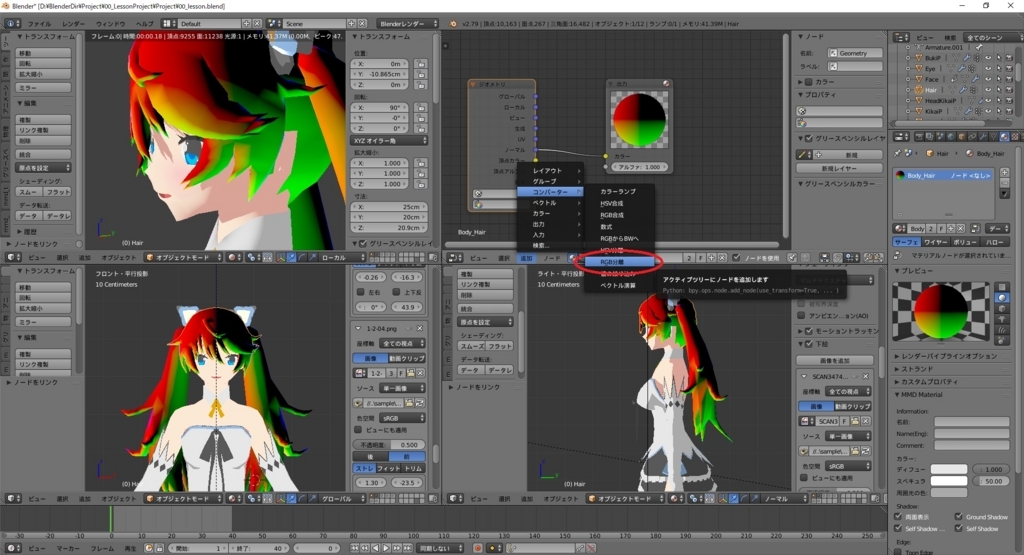Toggle visibility eye for BukiP object
The width and height of the screenshot is (1024, 555).
(x=988, y=57)
